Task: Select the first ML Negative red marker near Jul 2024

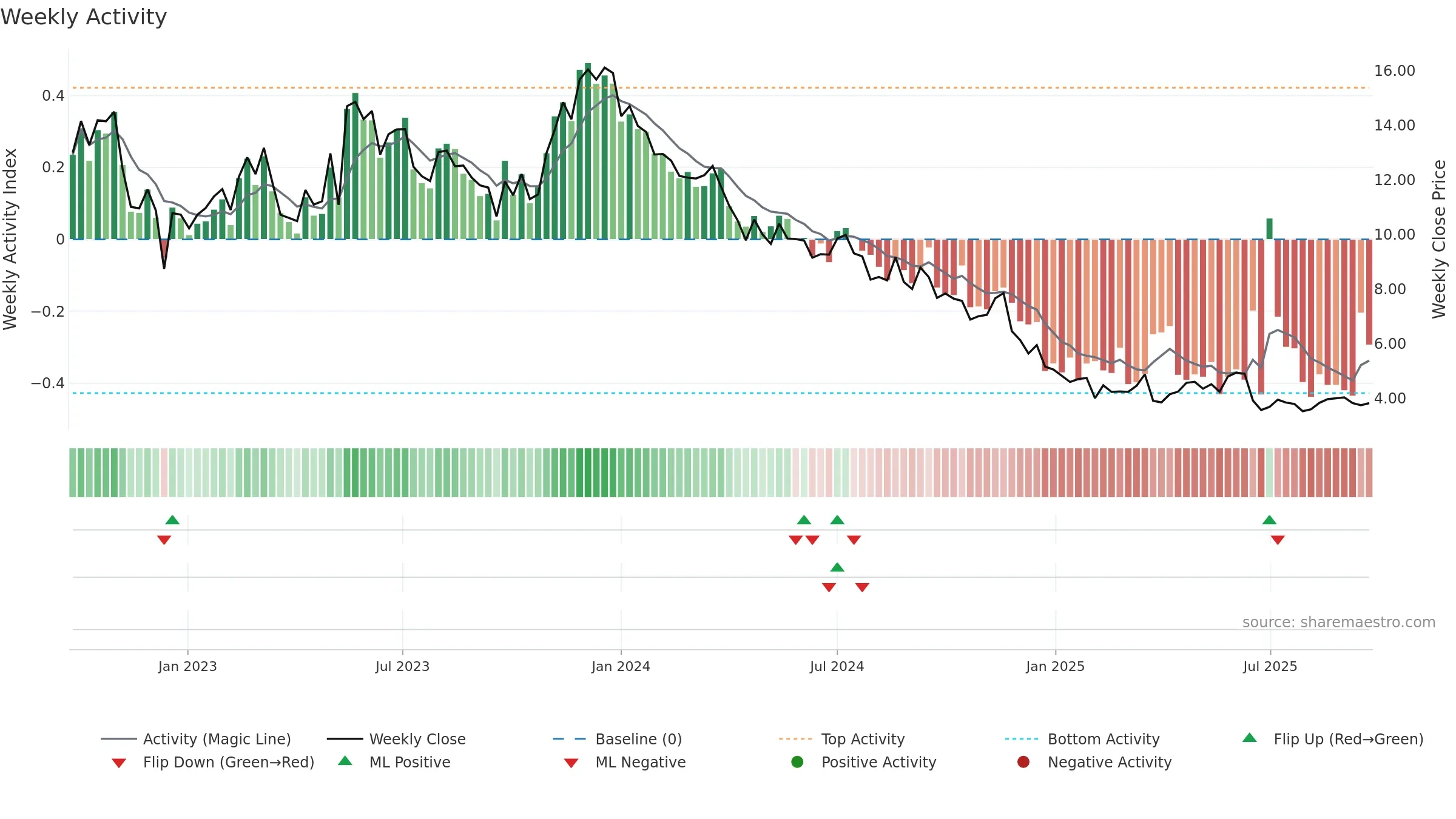Action: (829, 587)
